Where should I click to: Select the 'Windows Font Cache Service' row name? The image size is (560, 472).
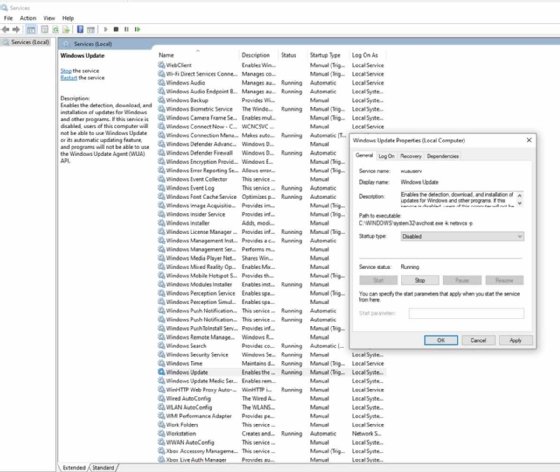(x=201, y=197)
